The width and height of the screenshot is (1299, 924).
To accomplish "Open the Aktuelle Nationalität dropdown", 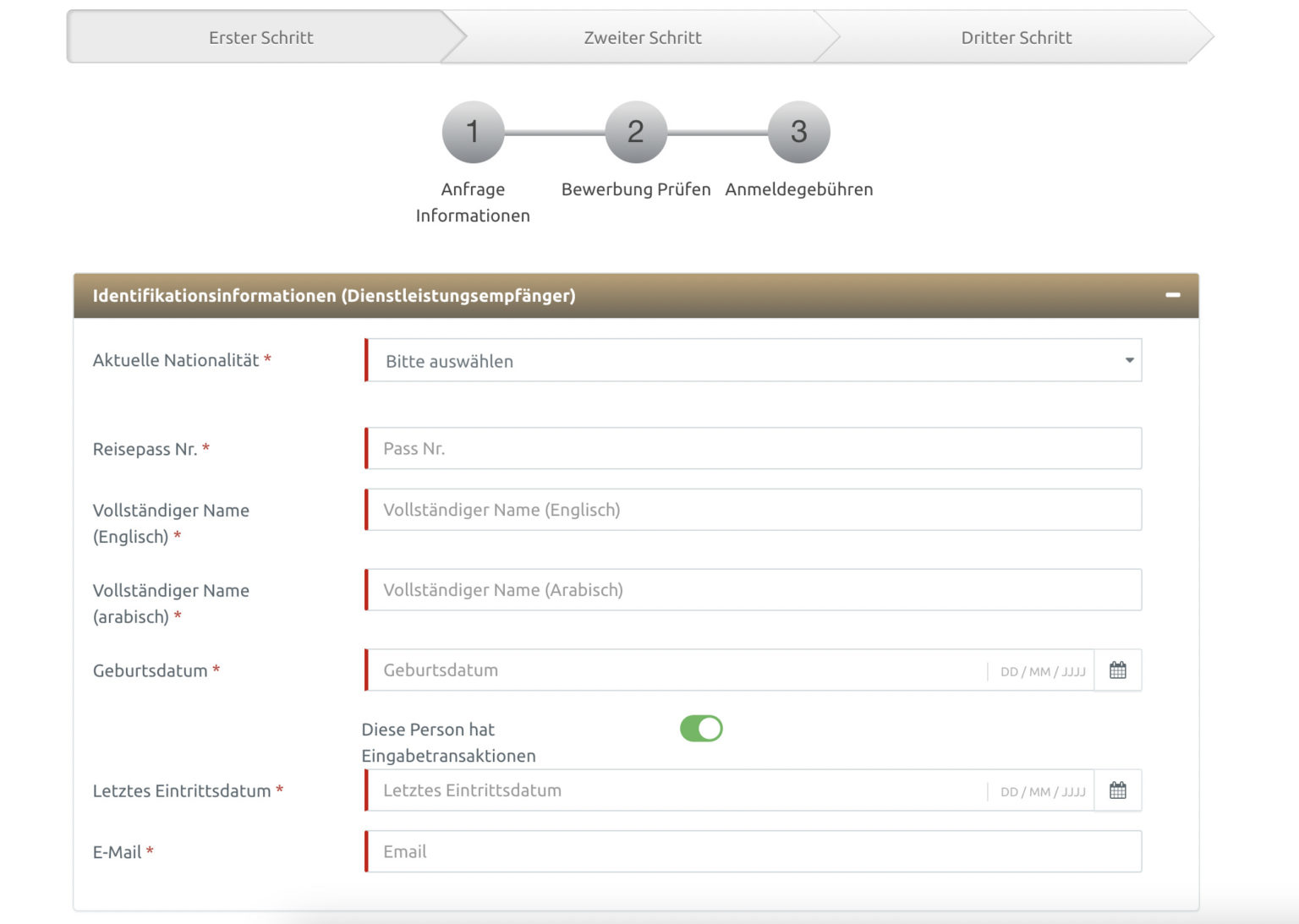I will tap(754, 361).
